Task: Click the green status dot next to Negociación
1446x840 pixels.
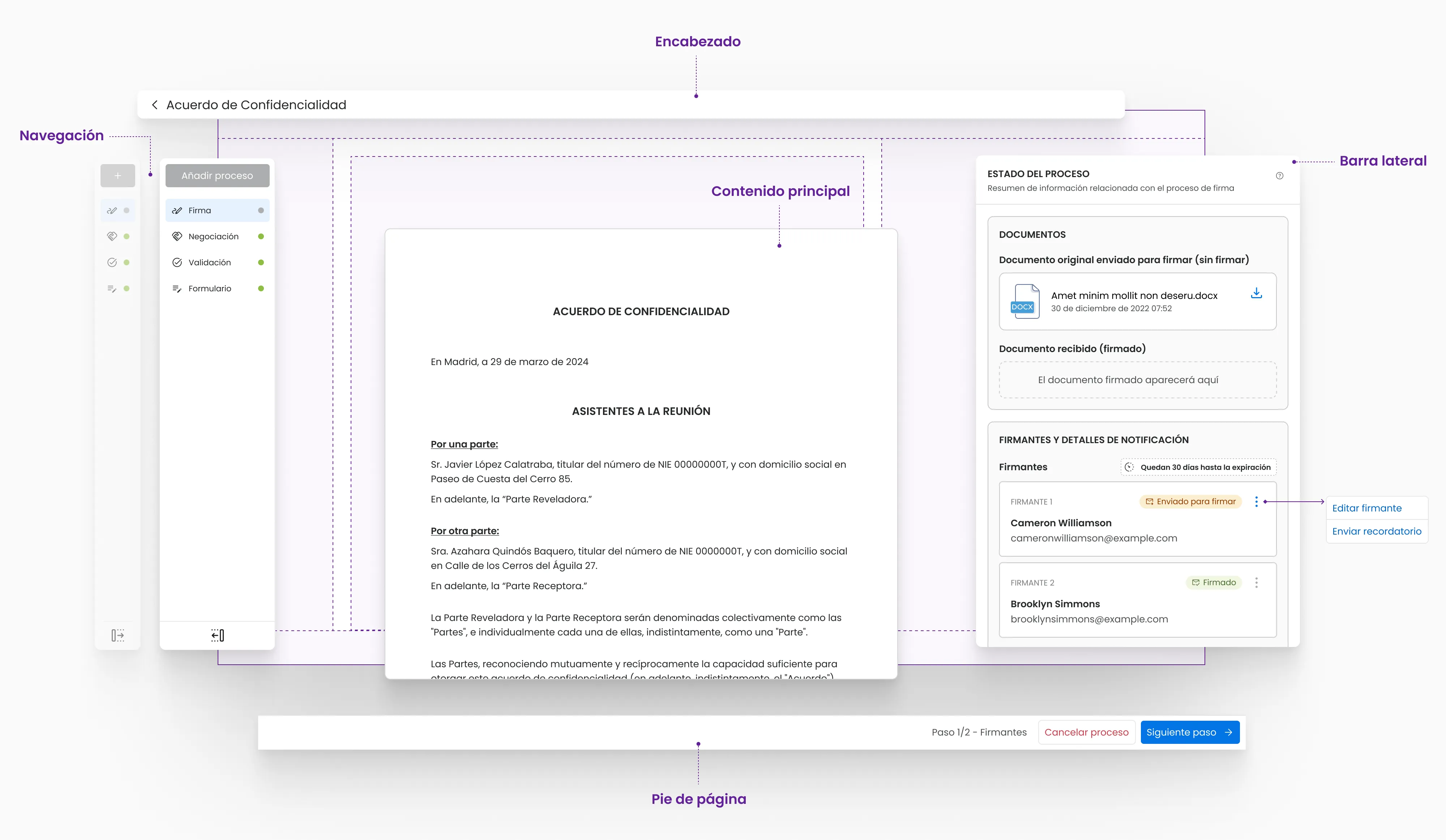Action: (x=261, y=236)
